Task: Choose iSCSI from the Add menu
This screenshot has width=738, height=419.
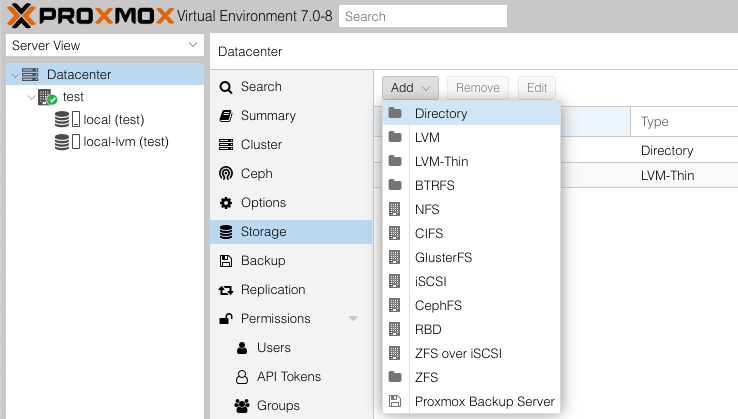Action: (x=472, y=282)
